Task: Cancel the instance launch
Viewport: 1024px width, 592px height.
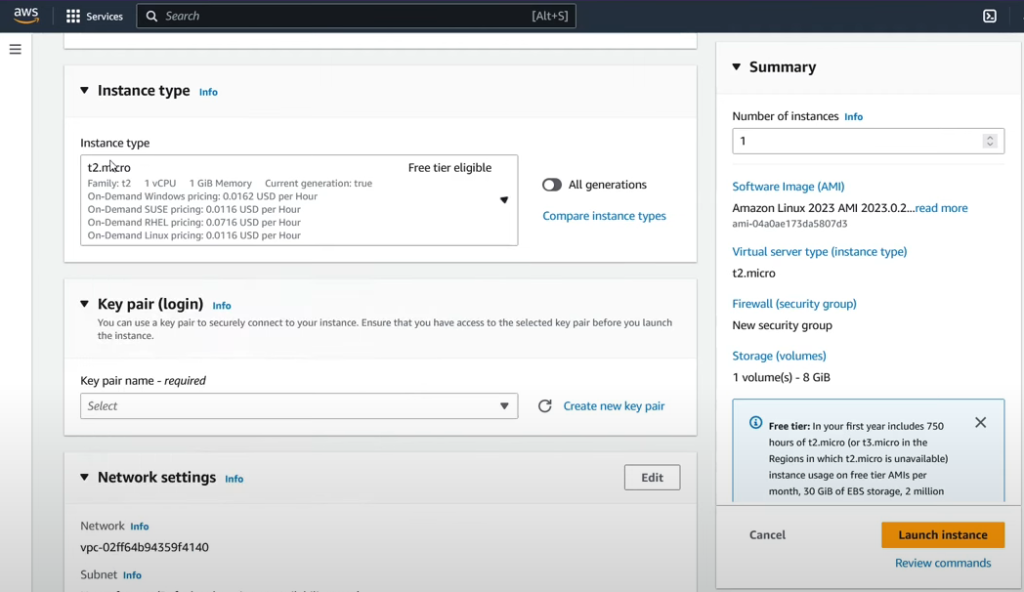Action: coord(767,534)
